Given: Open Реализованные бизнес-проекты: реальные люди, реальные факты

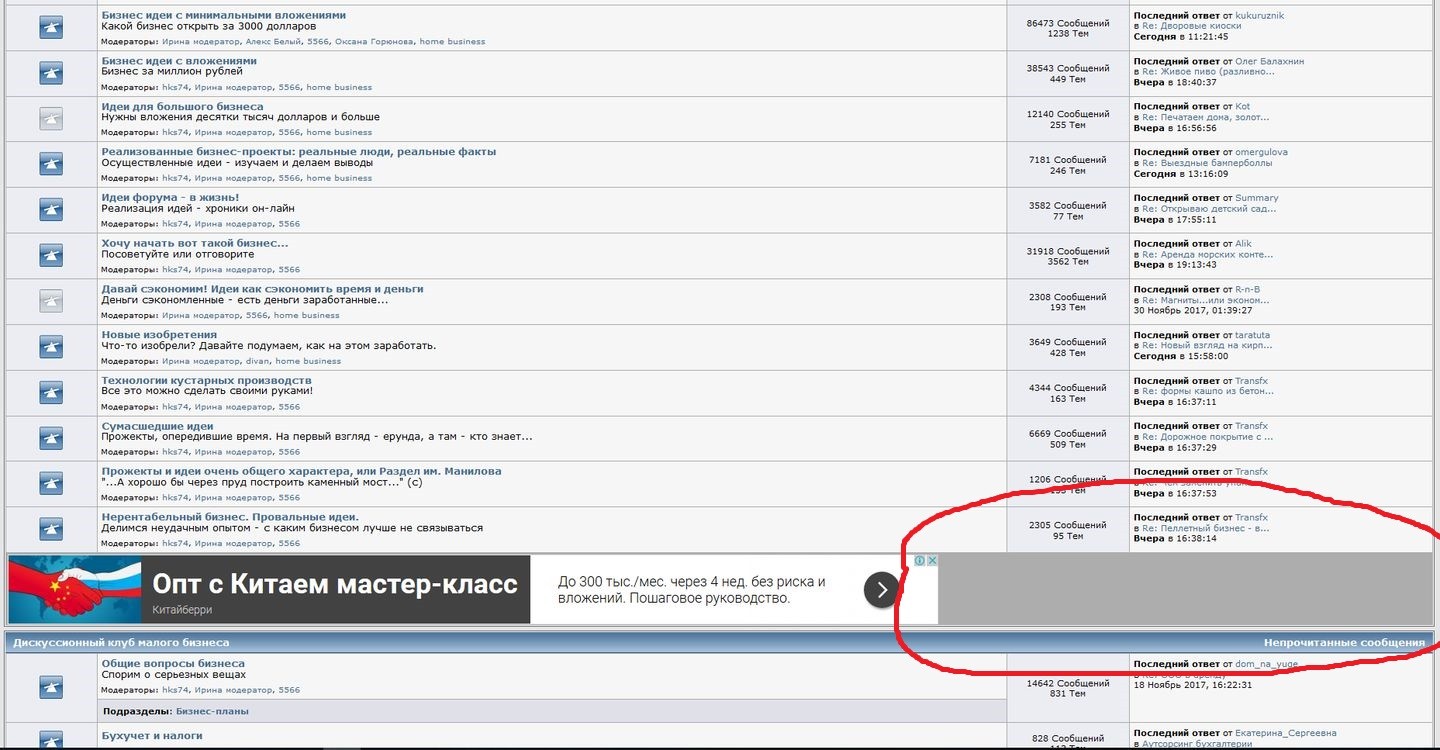Looking at the screenshot, I should point(298,152).
